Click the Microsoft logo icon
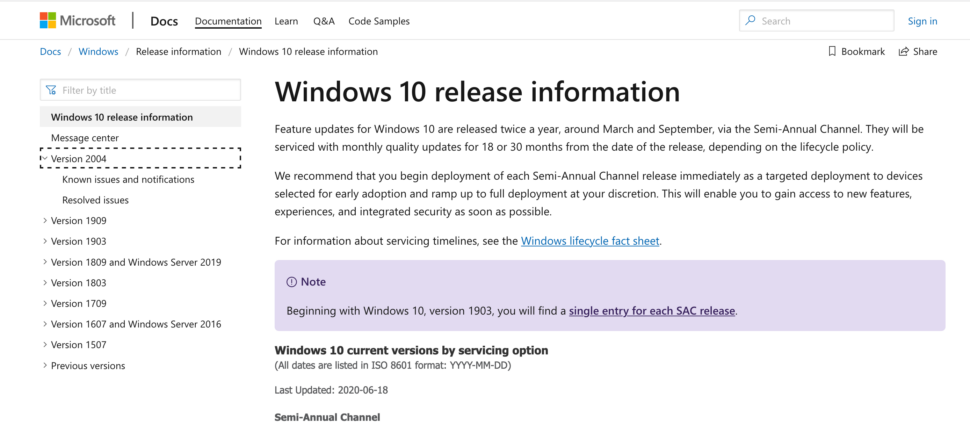 48,20
